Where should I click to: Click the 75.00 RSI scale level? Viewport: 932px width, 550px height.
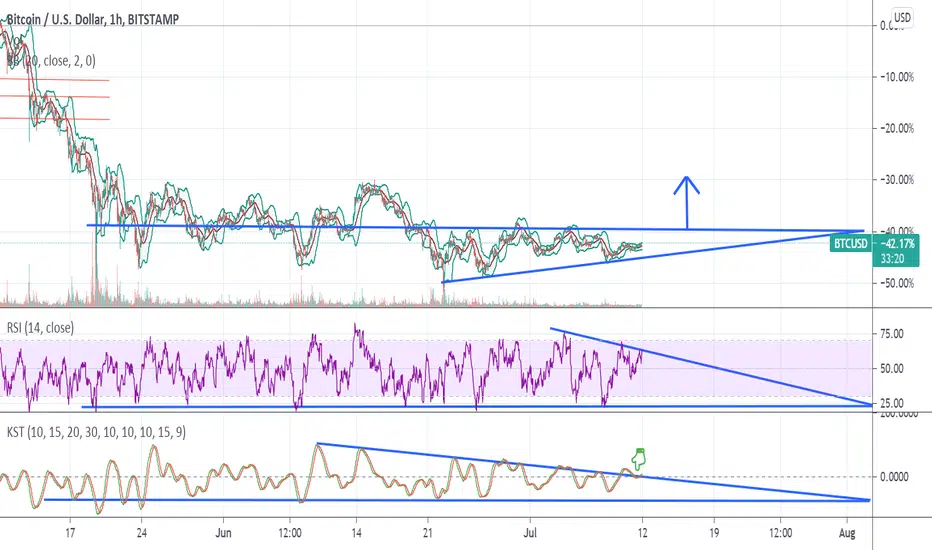click(x=892, y=334)
